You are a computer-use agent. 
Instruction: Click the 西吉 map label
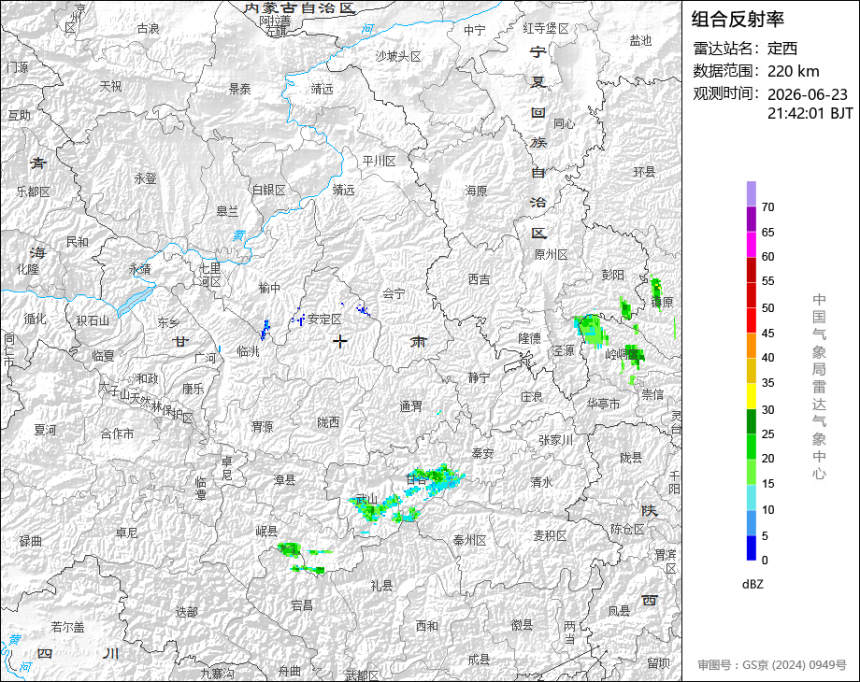pos(479,279)
